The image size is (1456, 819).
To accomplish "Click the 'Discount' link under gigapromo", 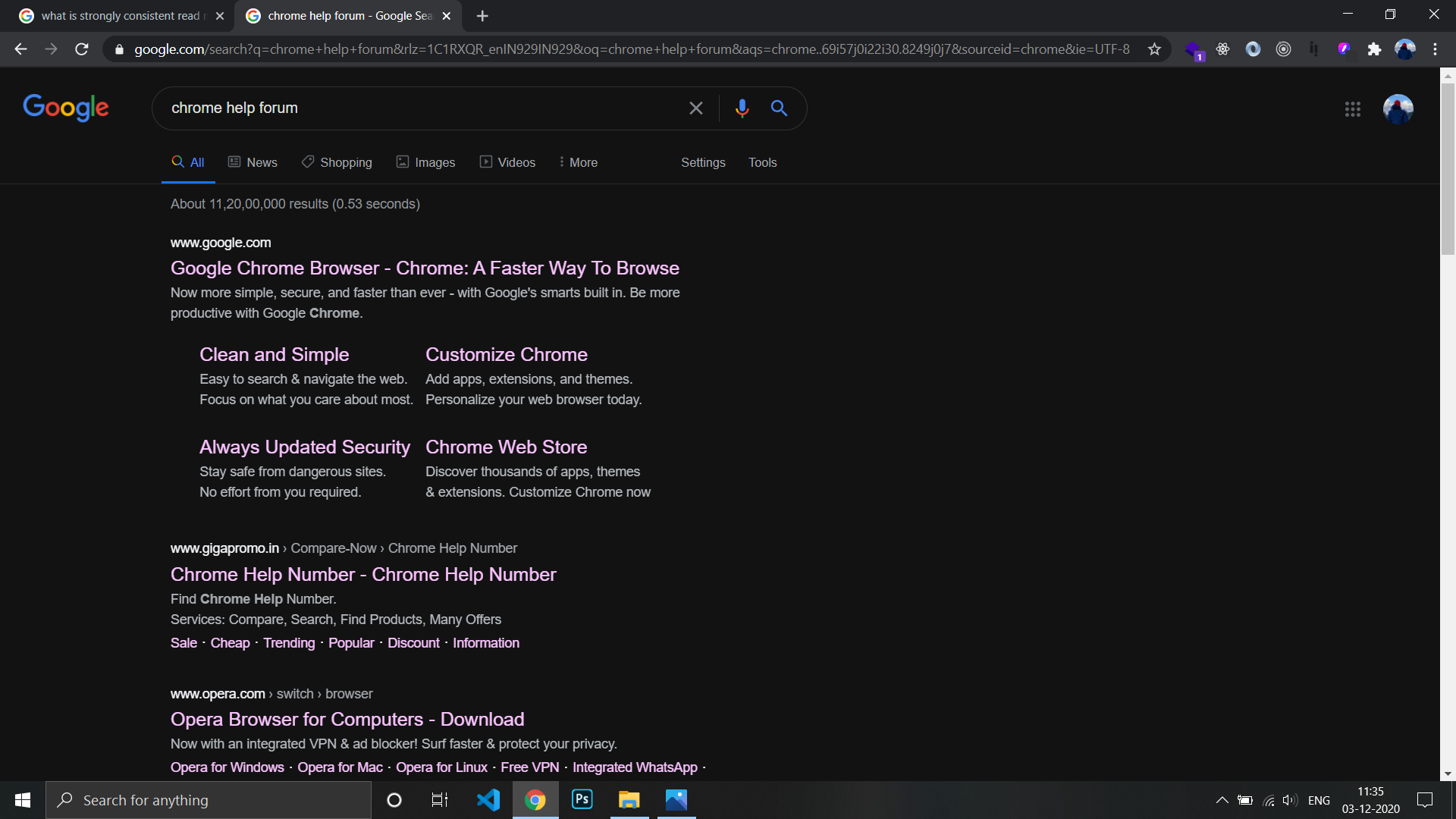I will click(x=413, y=643).
